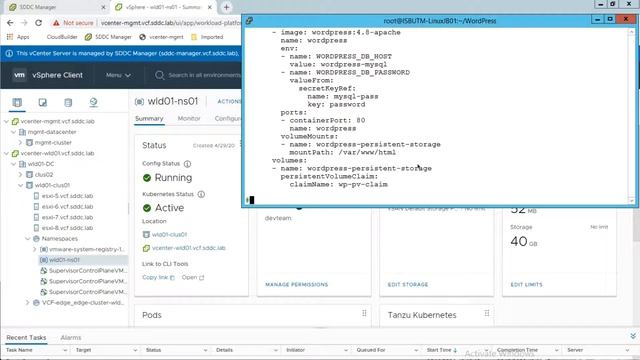Click the terminal window vertical scrollbar
The height and width of the screenshot is (360, 640).
(x=631, y=116)
